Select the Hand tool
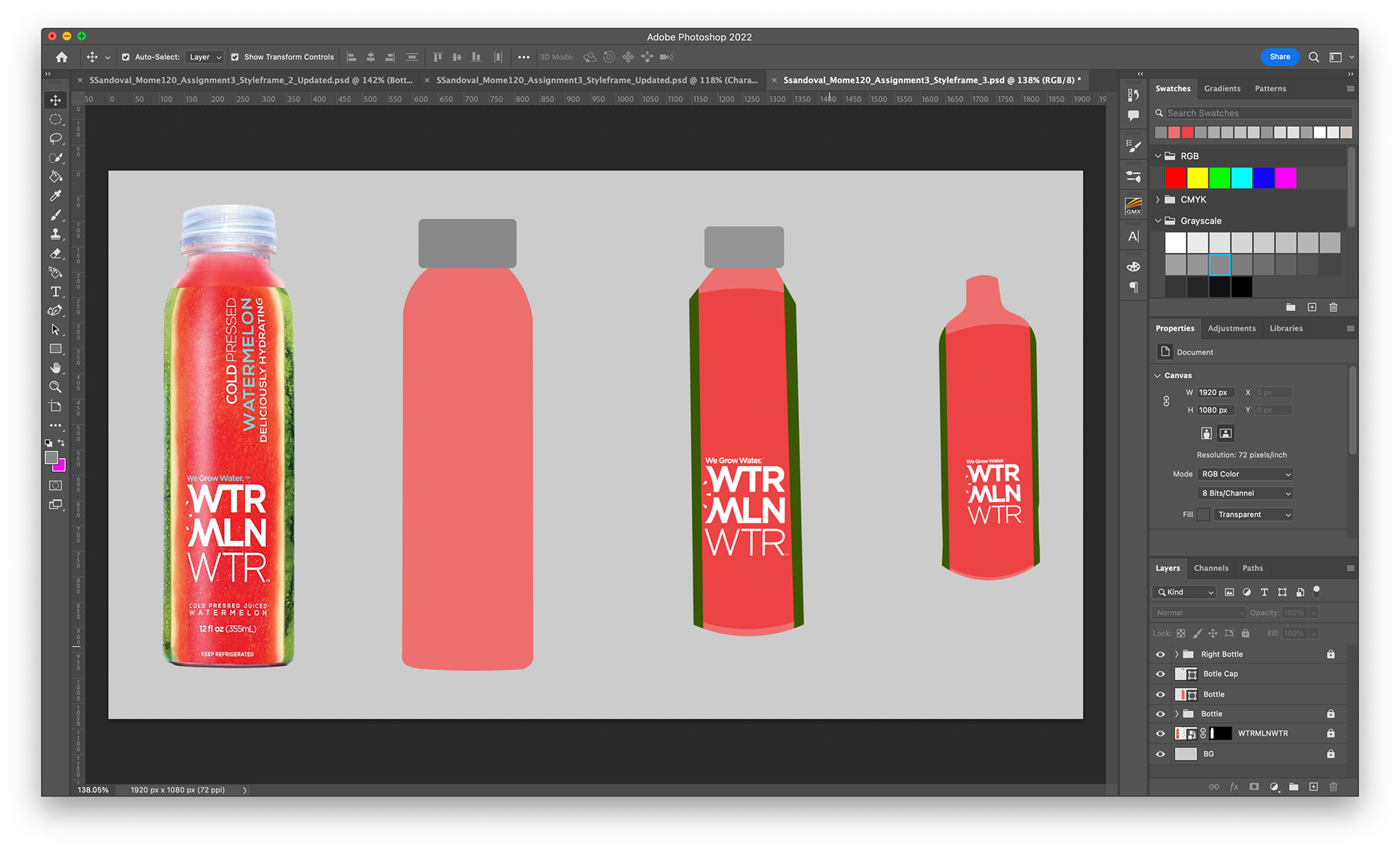This screenshot has width=1400, height=851. click(x=55, y=368)
